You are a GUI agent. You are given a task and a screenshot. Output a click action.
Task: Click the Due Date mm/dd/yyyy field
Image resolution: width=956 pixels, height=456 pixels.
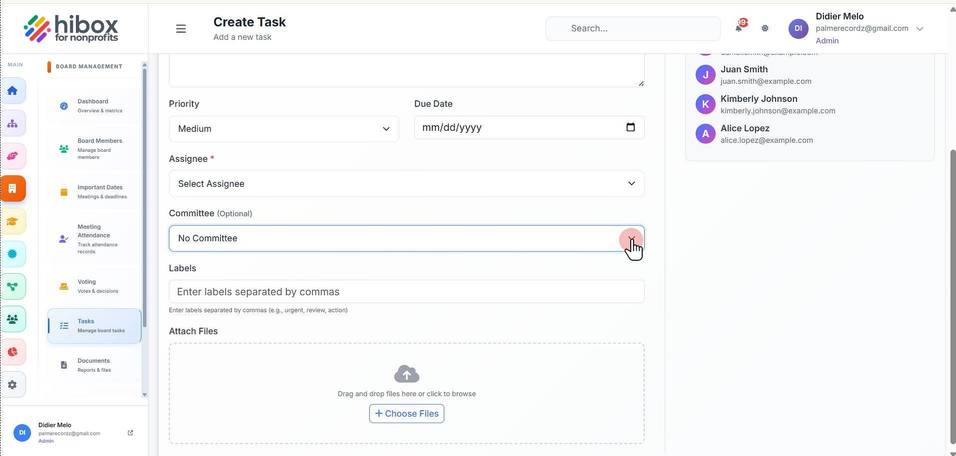click(529, 127)
